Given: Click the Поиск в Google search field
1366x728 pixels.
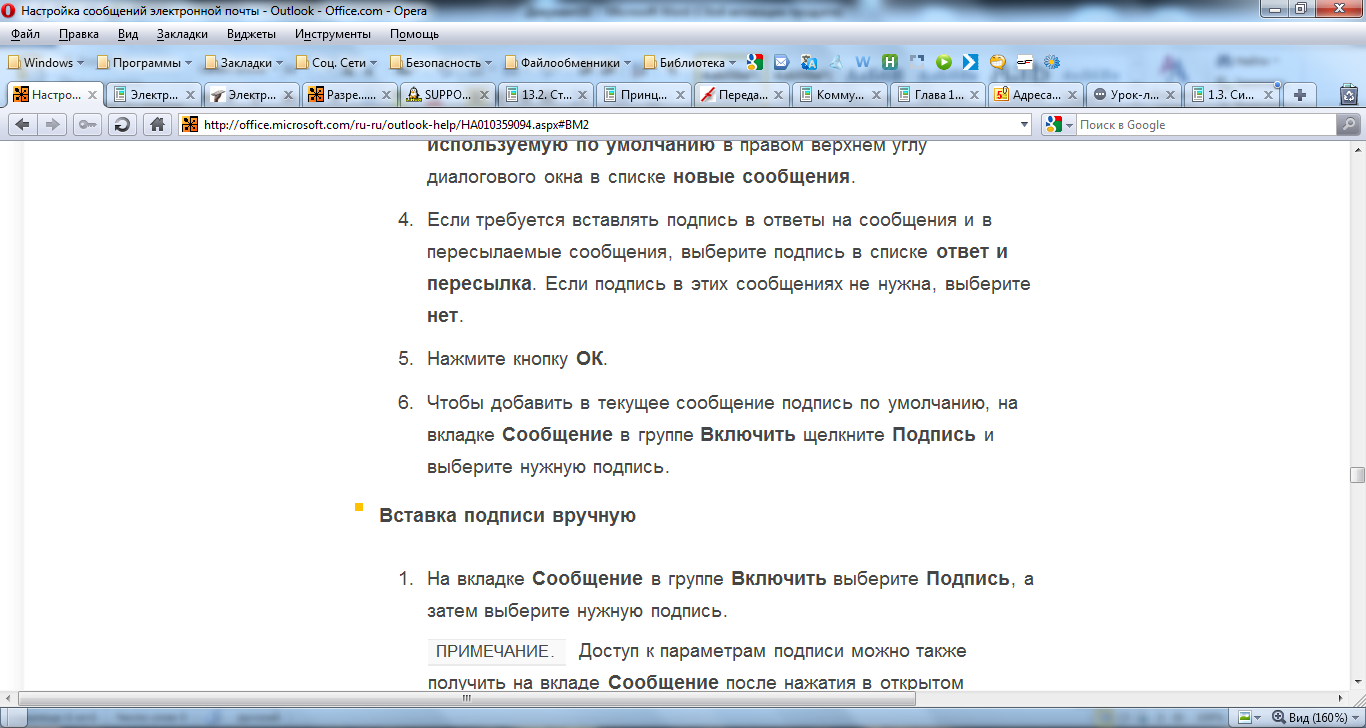Looking at the screenshot, I should pyautogui.click(x=1205, y=125).
